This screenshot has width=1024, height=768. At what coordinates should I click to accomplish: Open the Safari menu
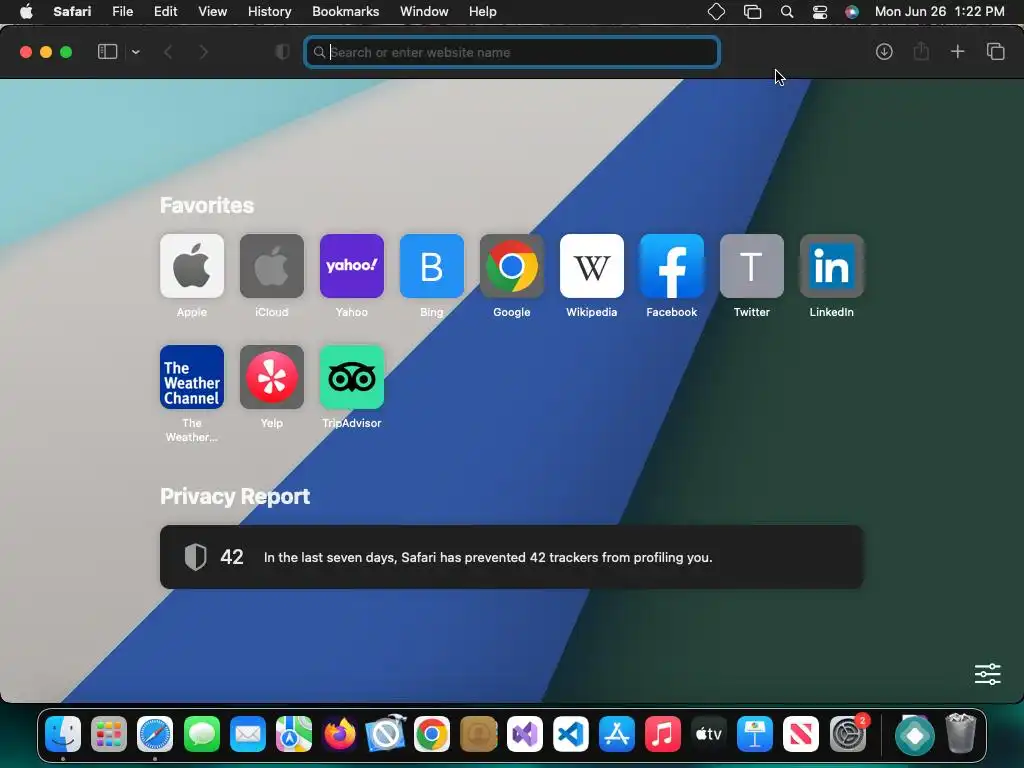(x=72, y=12)
